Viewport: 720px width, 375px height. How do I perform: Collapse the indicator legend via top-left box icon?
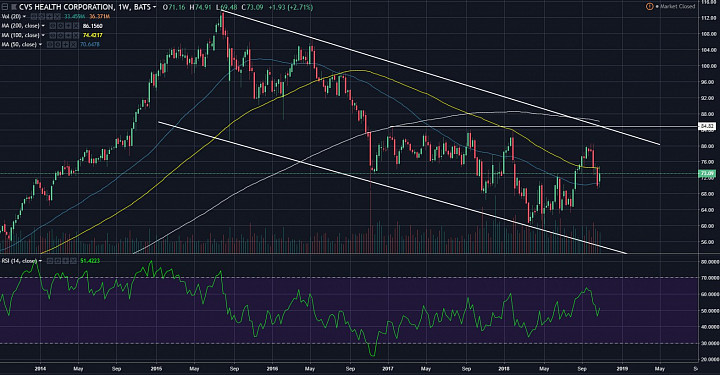click(5, 7)
